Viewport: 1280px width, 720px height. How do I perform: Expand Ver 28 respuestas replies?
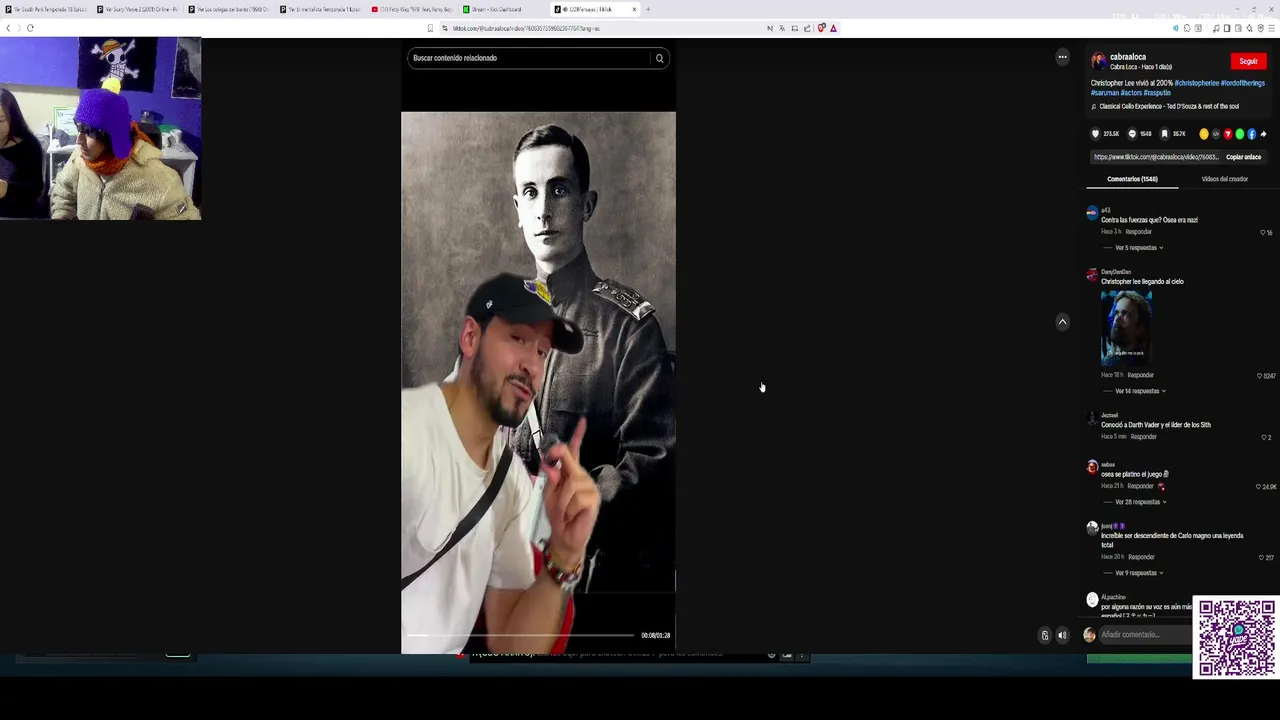click(x=1139, y=502)
